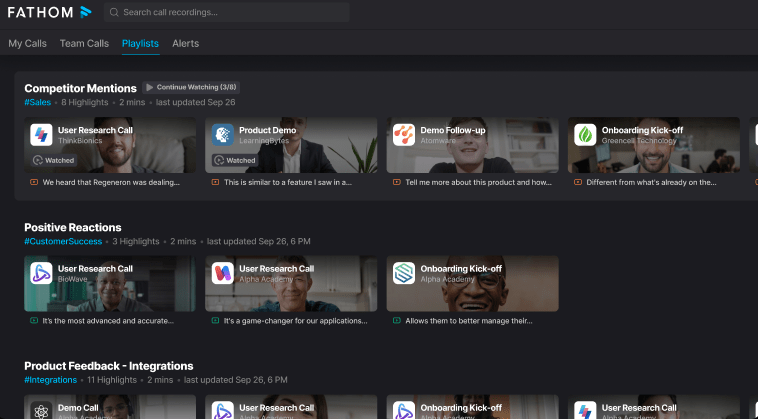Click green highlight icon beside 'Allows them to better manage'
This screenshot has width=758, height=419.
point(396,320)
